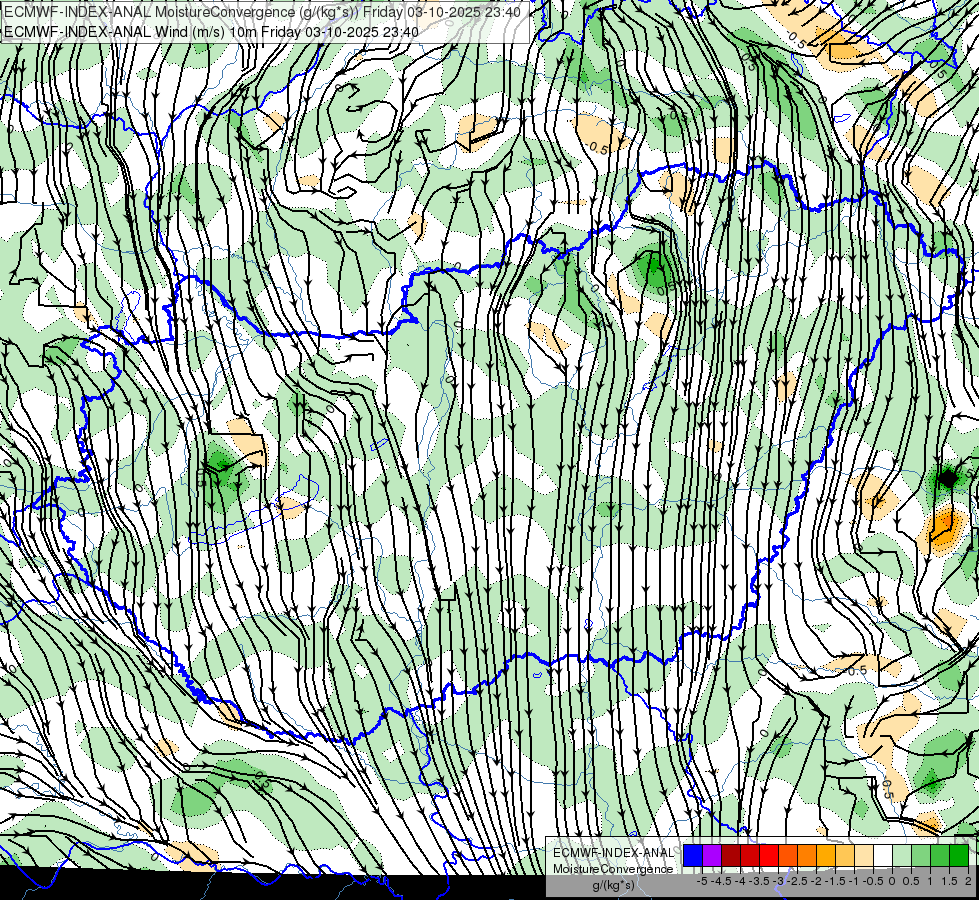Click the g/(kg*s) unit label in the legend
The image size is (979, 900).
pyautogui.click(x=613, y=886)
